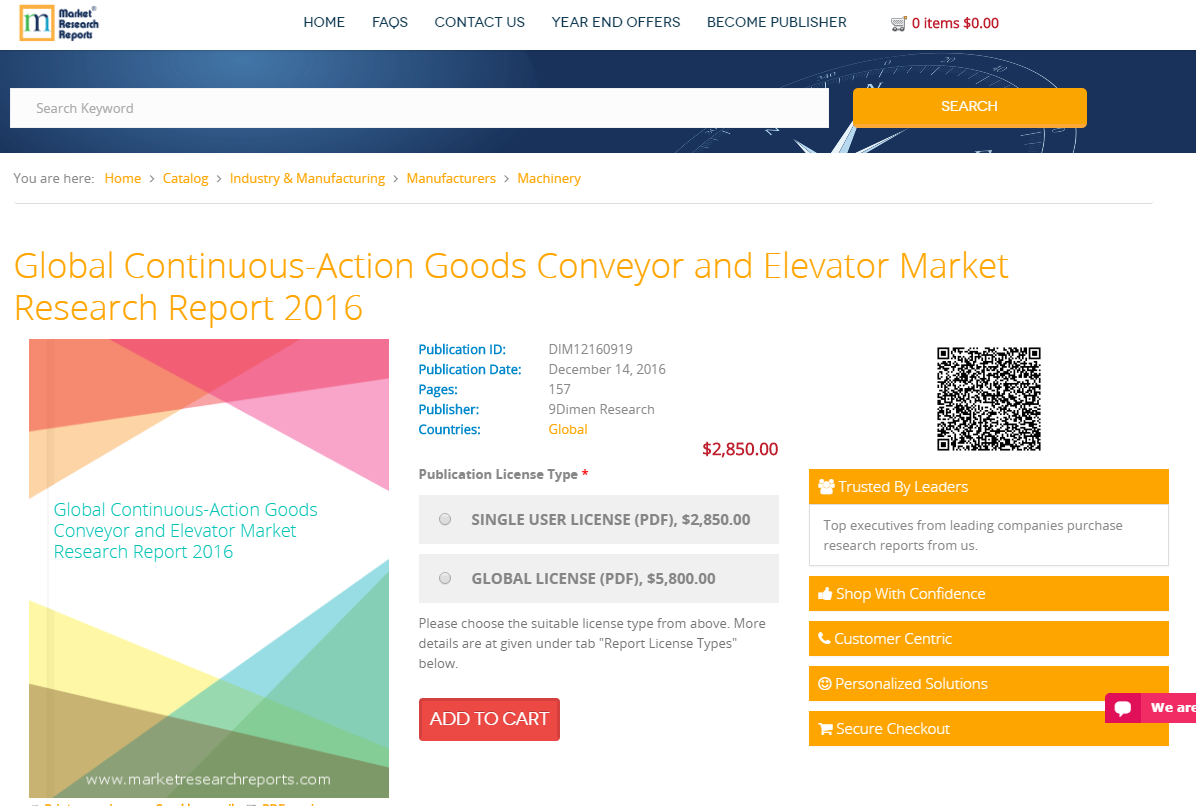Select Single User License radio button

[445, 519]
